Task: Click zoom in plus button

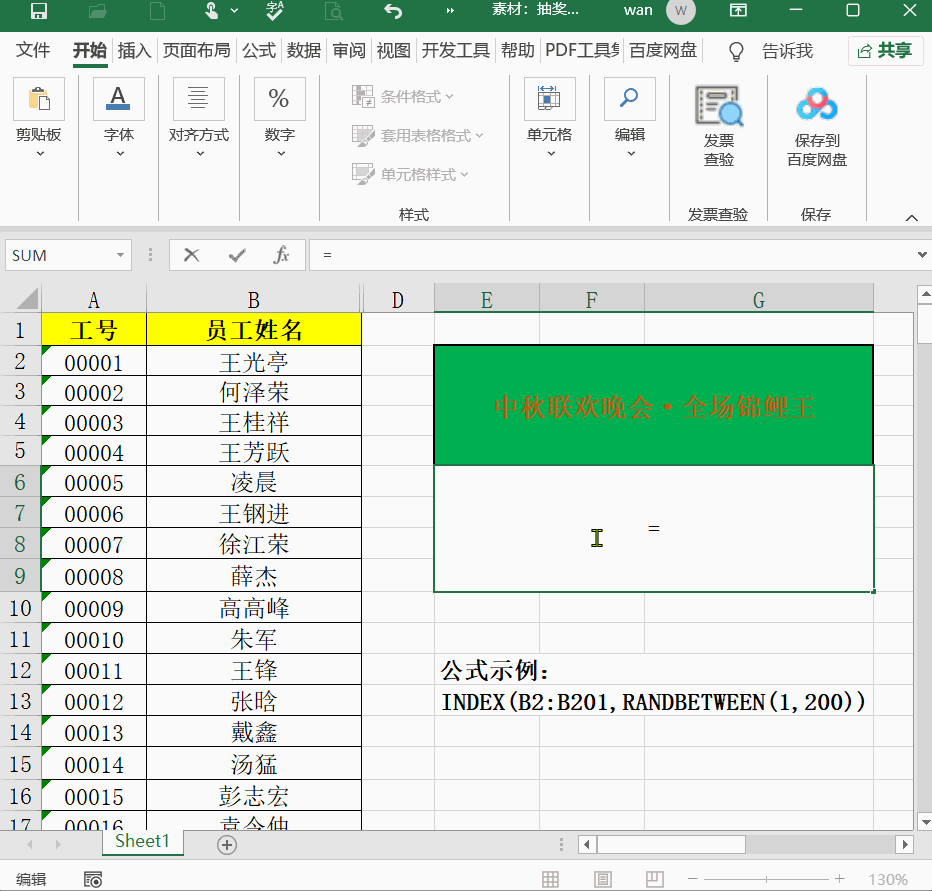Action: pyautogui.click(x=839, y=879)
